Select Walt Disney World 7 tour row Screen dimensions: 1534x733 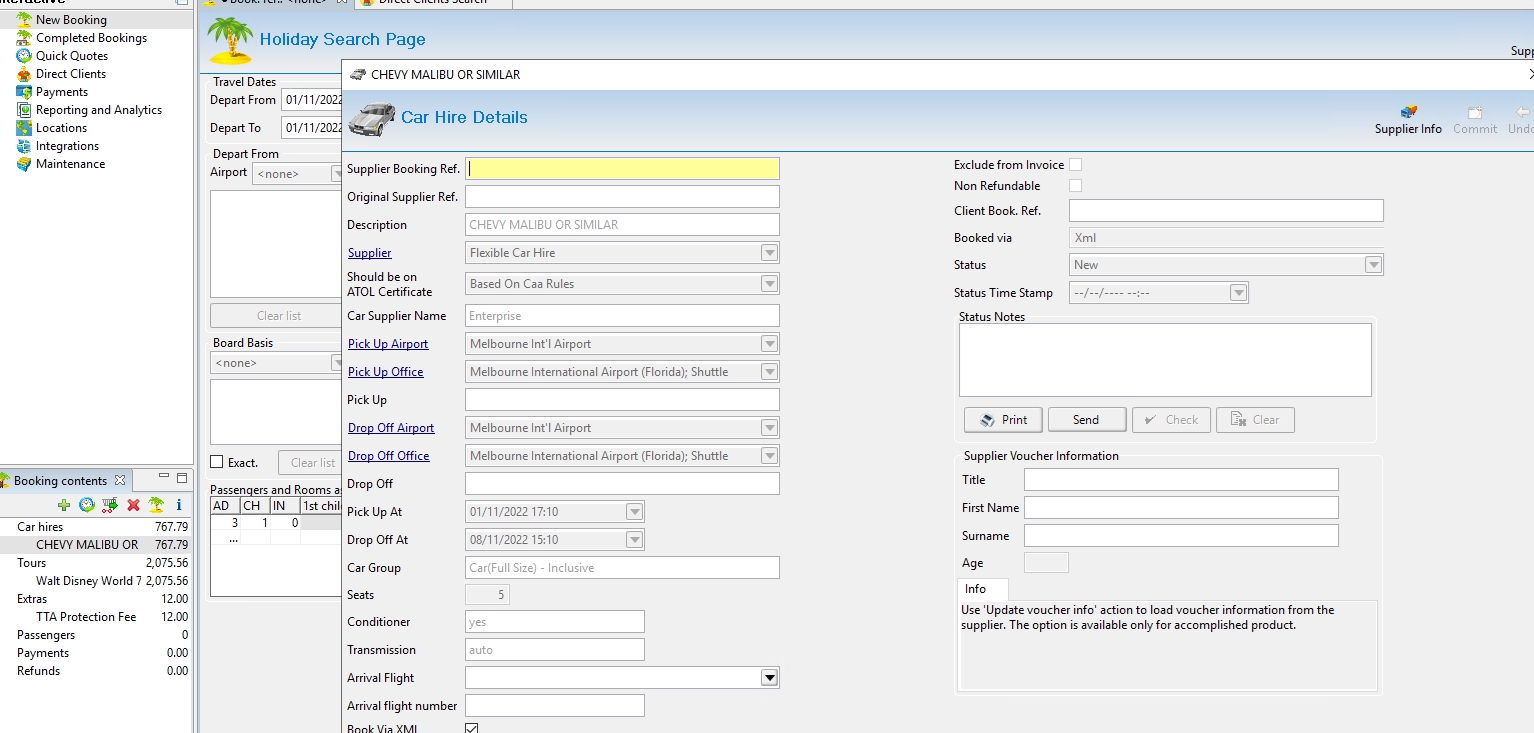[x=96, y=581]
